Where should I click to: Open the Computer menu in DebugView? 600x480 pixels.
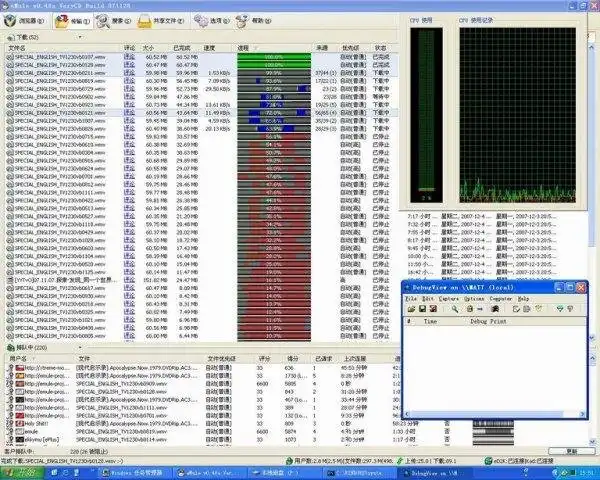tap(501, 299)
